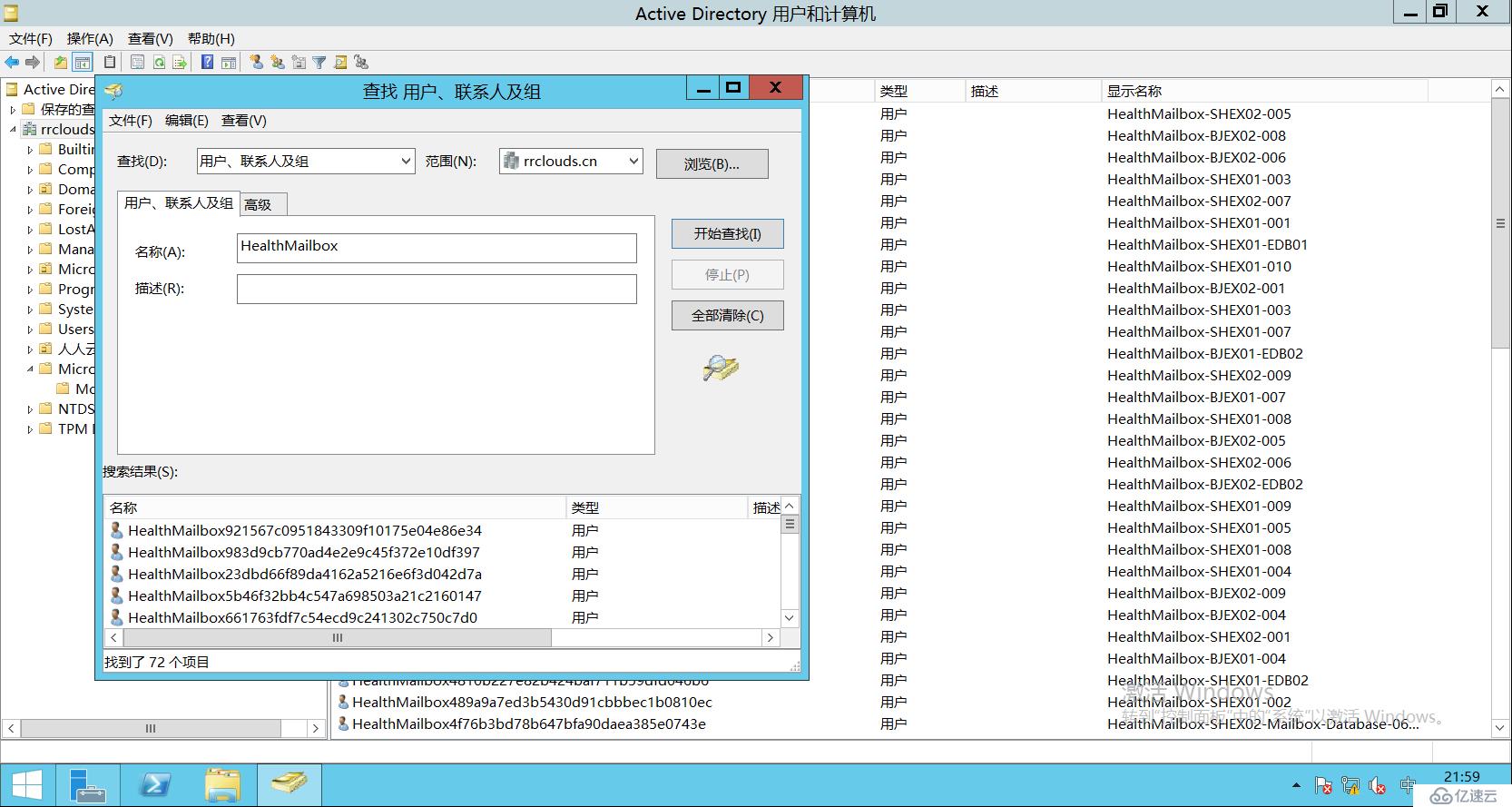Collapse the rrclouds domain node

click(x=13, y=130)
